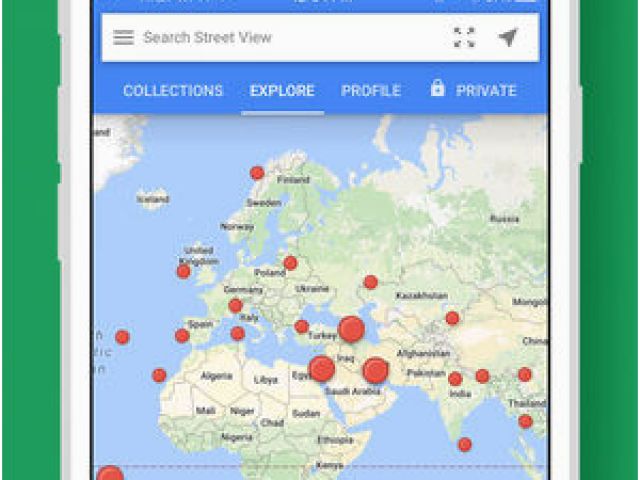
Task: Tap the red marker northeast of India label
Action: [x=482, y=376]
